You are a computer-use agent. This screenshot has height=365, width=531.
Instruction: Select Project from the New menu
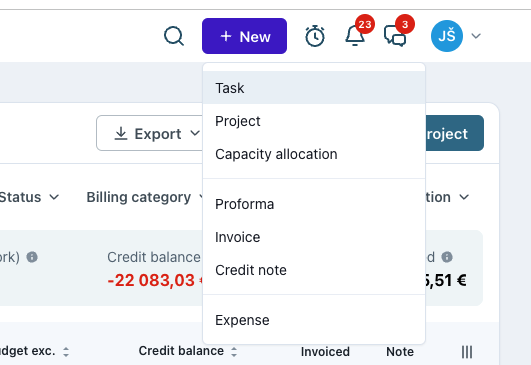(x=314, y=121)
